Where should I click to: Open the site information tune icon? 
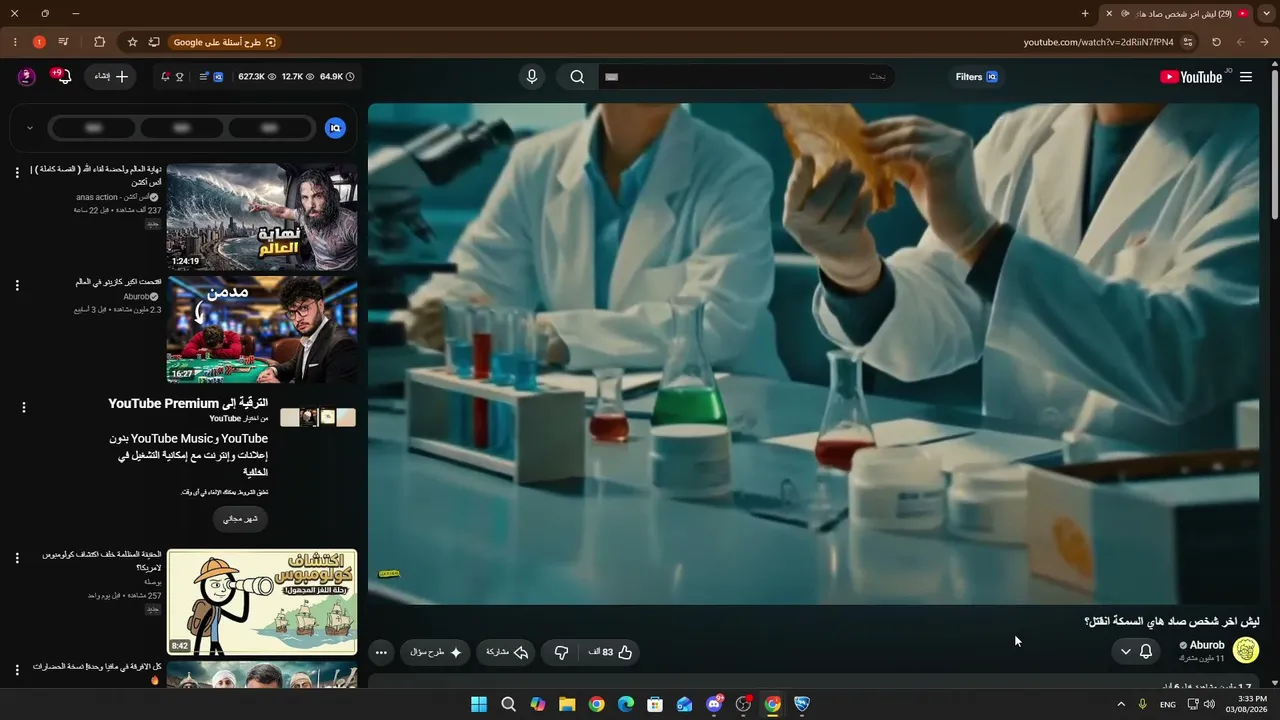(1188, 42)
